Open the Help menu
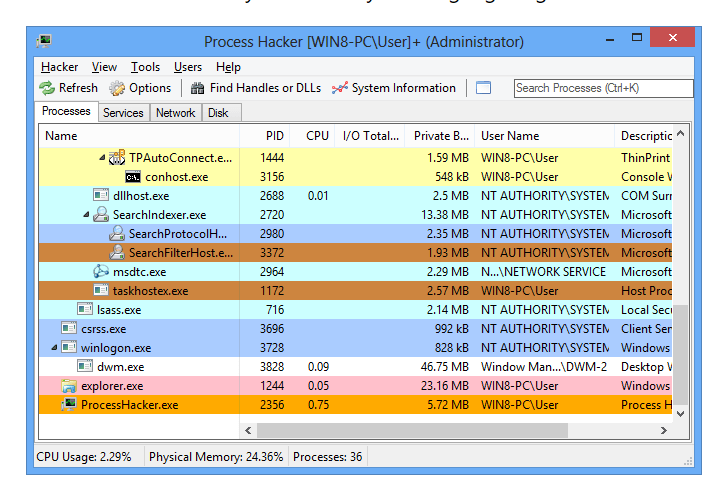 click(228, 67)
